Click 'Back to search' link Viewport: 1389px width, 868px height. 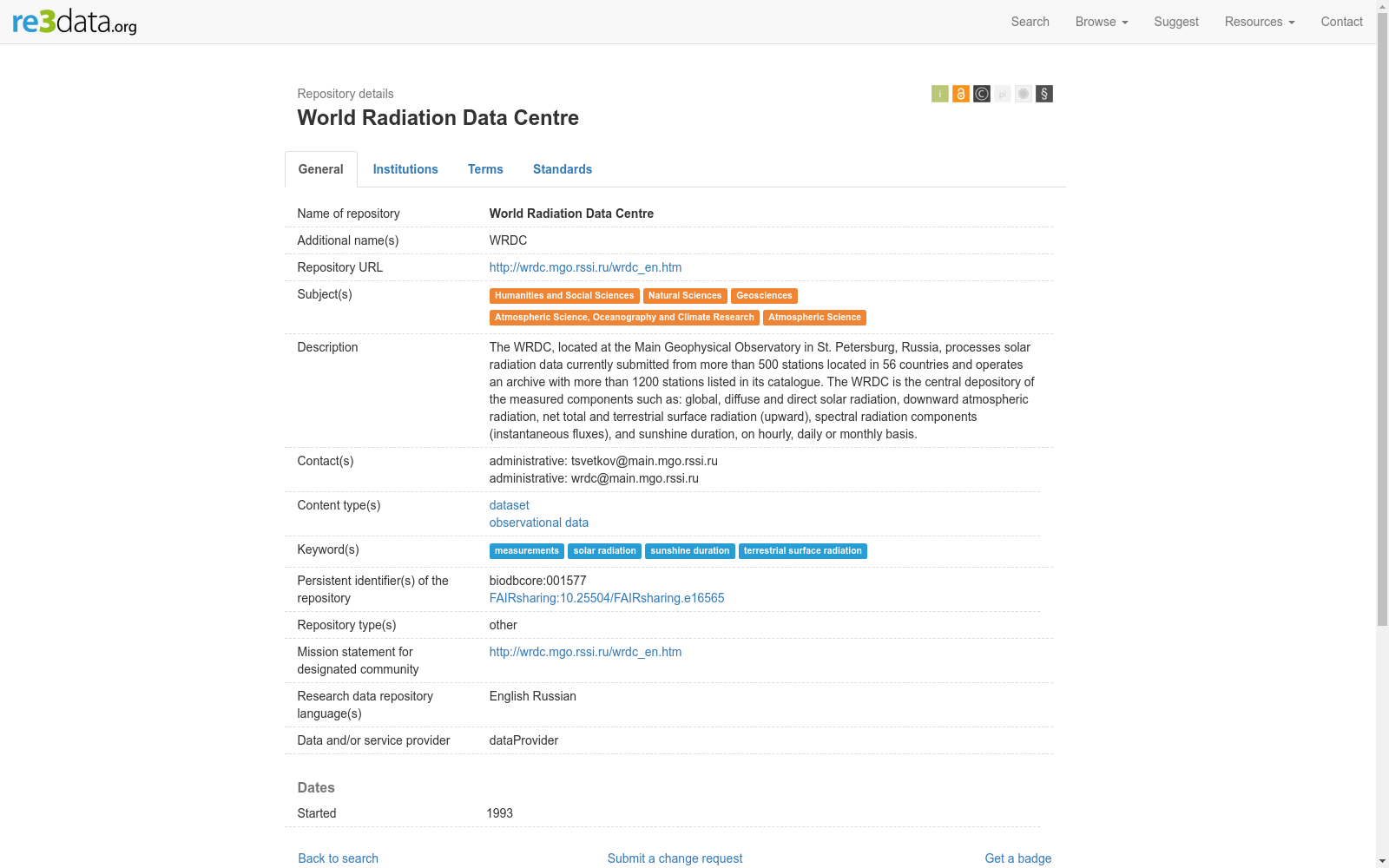point(339,858)
